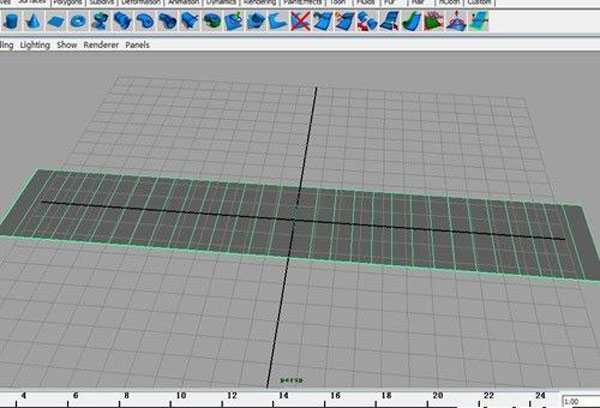The image size is (600, 408).
Task: Create a NURBS cylinder from the shelf
Action: tap(11, 21)
